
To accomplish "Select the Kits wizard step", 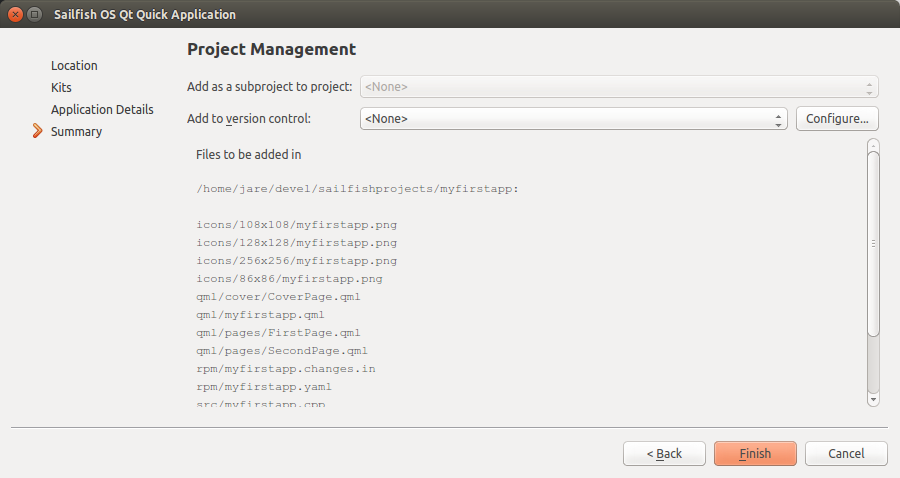I will click(x=61, y=87).
